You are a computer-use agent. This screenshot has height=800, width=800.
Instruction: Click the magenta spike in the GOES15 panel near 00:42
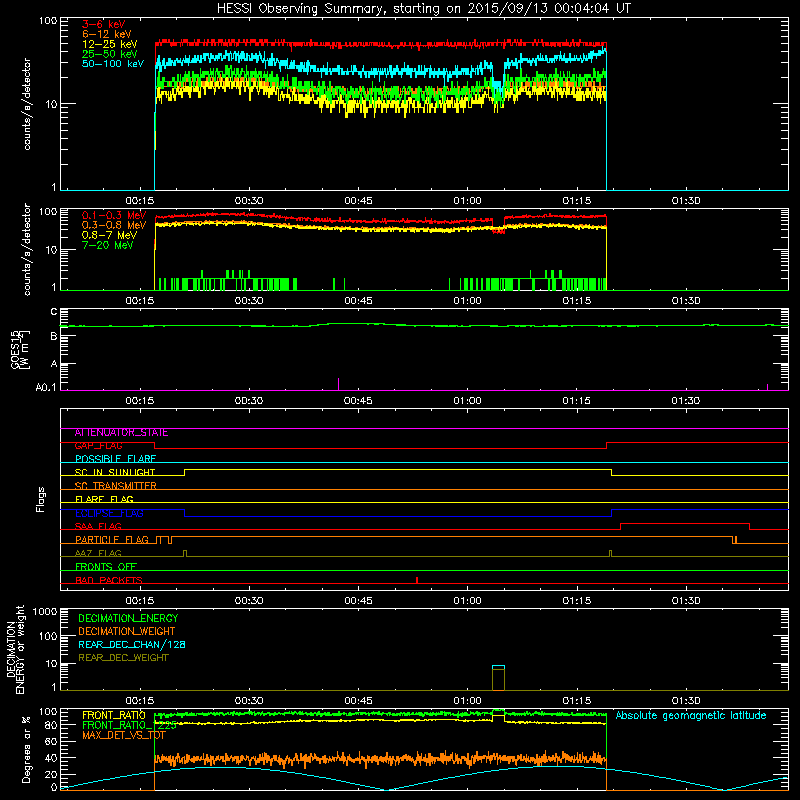(x=339, y=384)
